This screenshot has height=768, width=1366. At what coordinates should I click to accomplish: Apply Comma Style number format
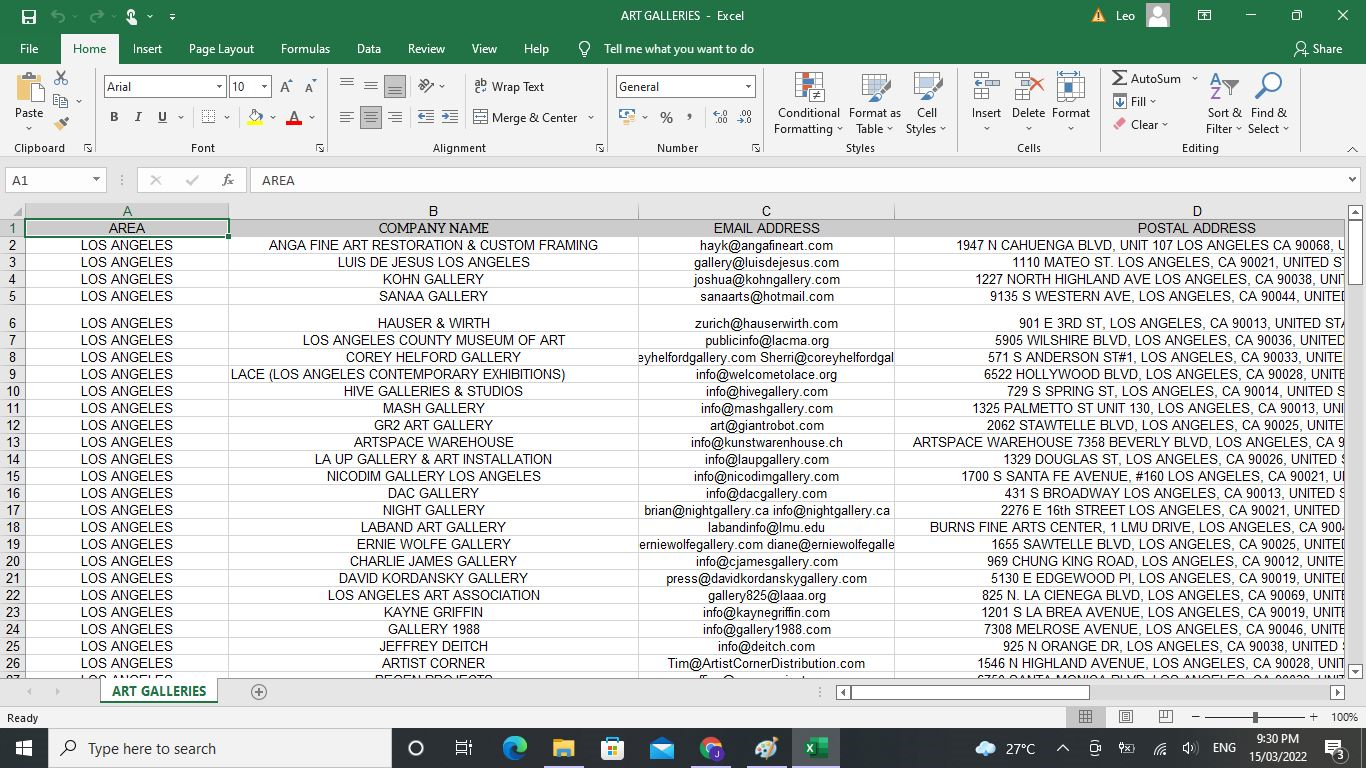[x=691, y=117]
